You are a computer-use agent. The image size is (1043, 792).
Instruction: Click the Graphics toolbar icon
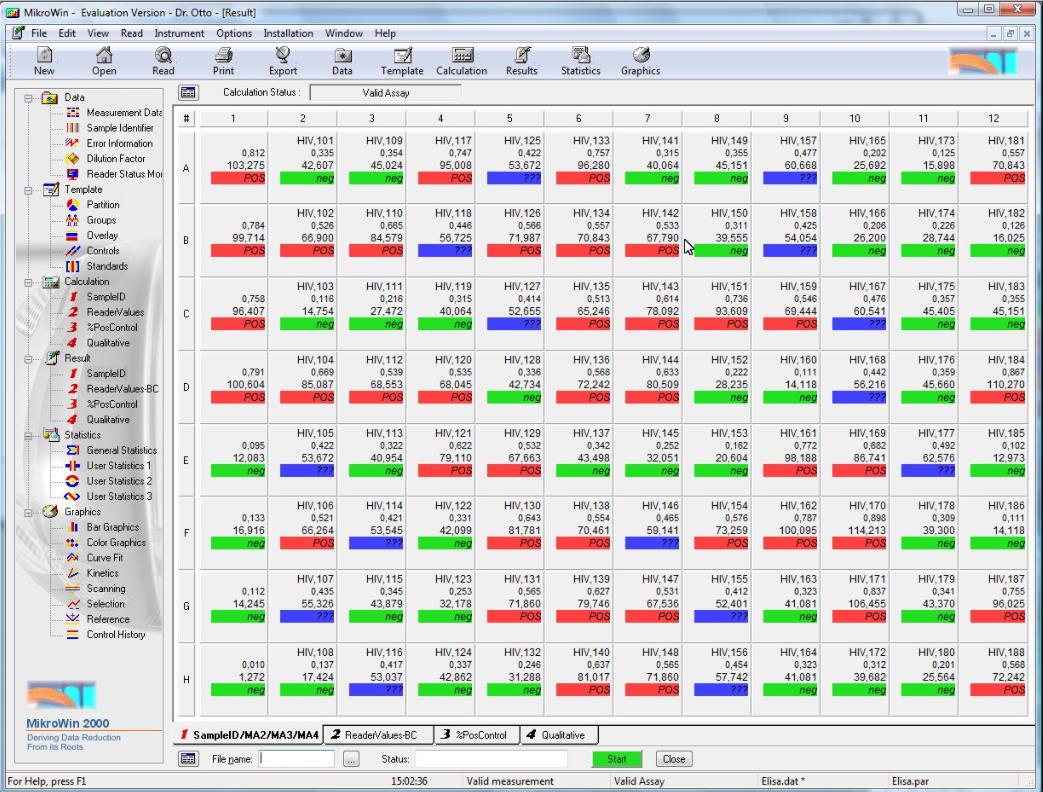click(x=640, y=61)
